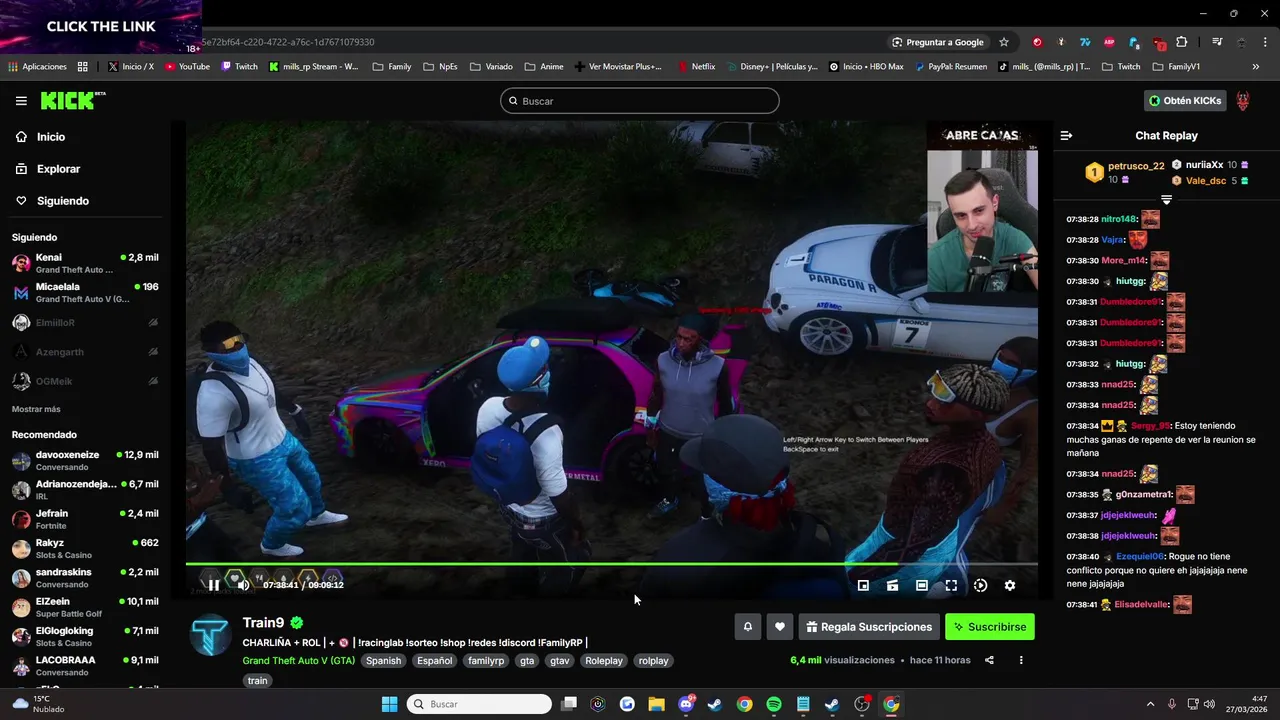Click the video progress bar
Viewport: 1280px width, 720px height.
(x=611, y=564)
